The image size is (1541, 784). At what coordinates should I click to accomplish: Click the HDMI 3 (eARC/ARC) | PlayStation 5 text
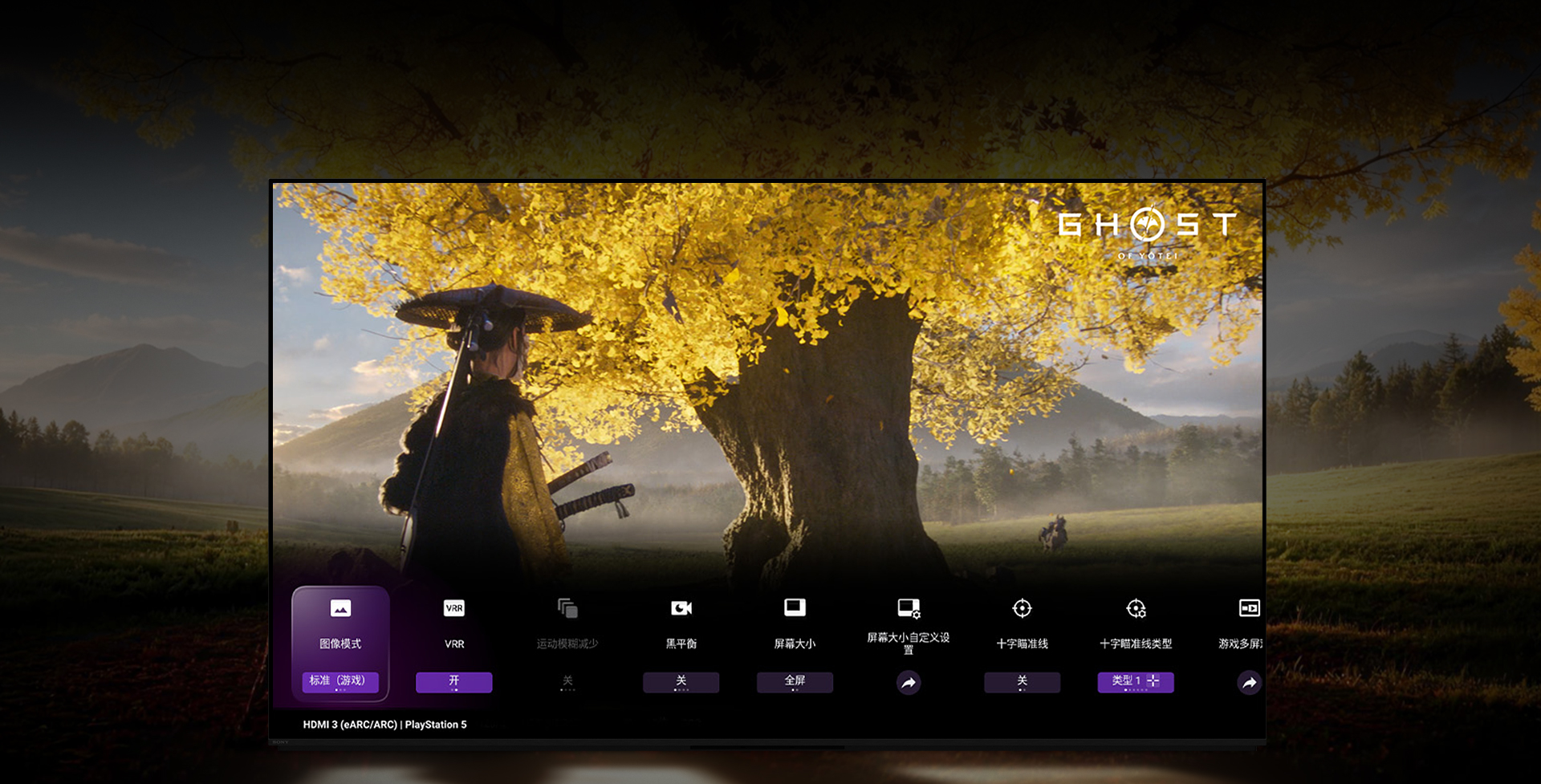click(384, 725)
